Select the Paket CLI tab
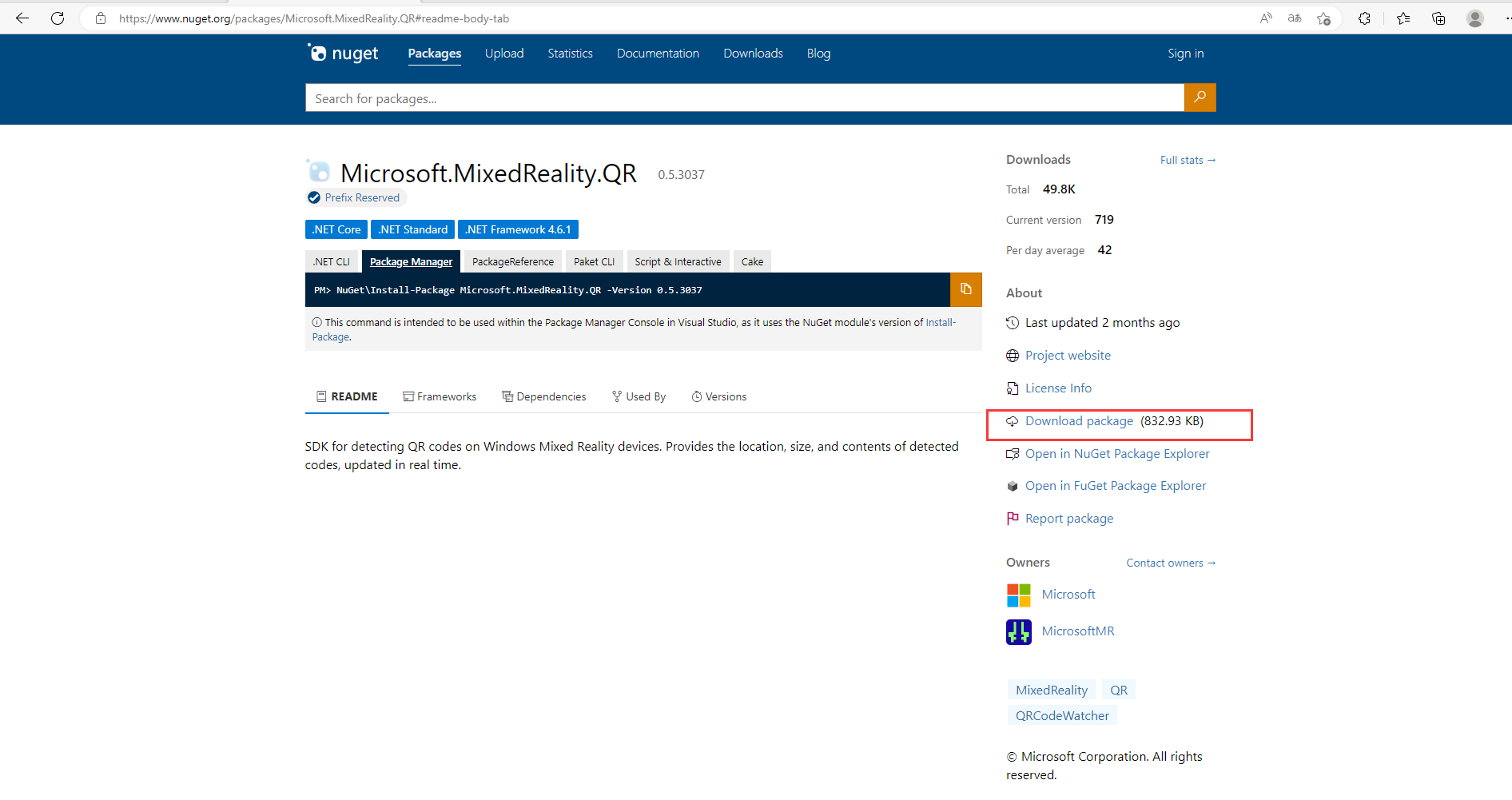 pyautogui.click(x=594, y=261)
